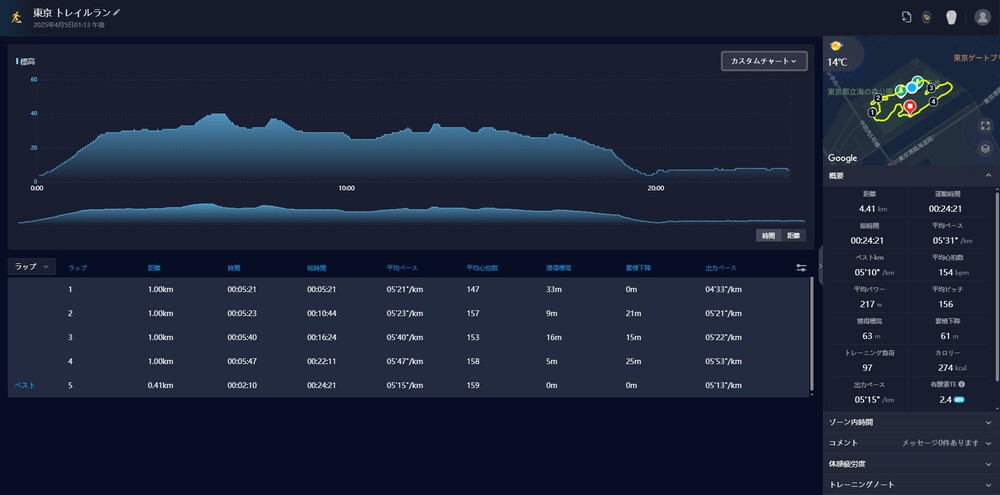The width and height of the screenshot is (1000, 495).
Task: Open the カスタムチャート dropdown
Action: (x=764, y=61)
